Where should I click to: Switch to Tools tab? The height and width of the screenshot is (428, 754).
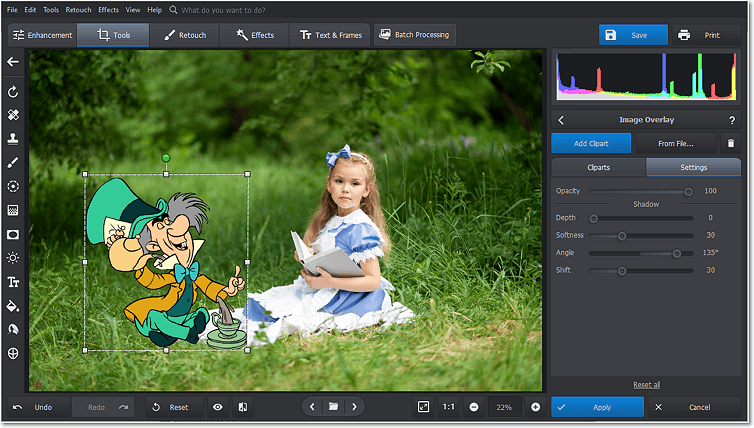113,35
